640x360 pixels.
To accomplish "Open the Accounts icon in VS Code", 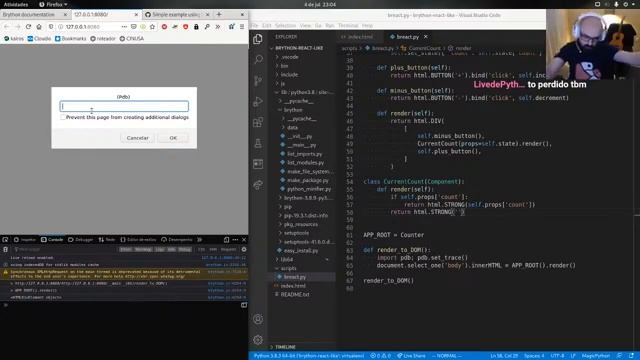I will tap(258, 319).
